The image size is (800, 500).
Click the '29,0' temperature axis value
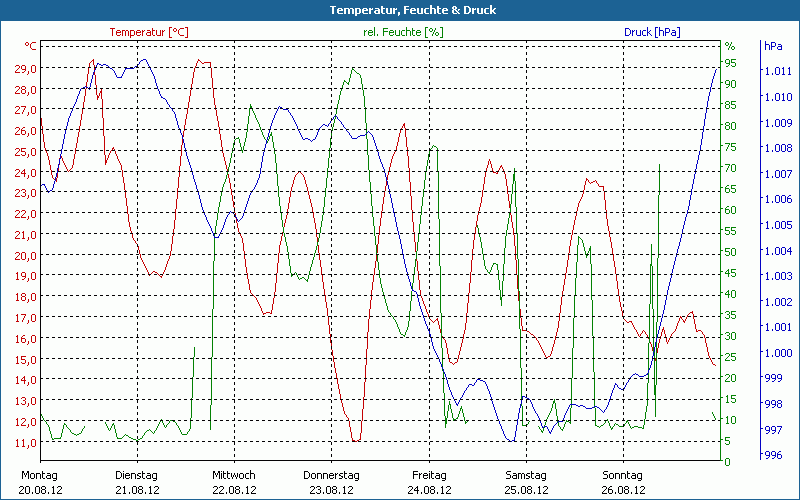tap(26, 68)
